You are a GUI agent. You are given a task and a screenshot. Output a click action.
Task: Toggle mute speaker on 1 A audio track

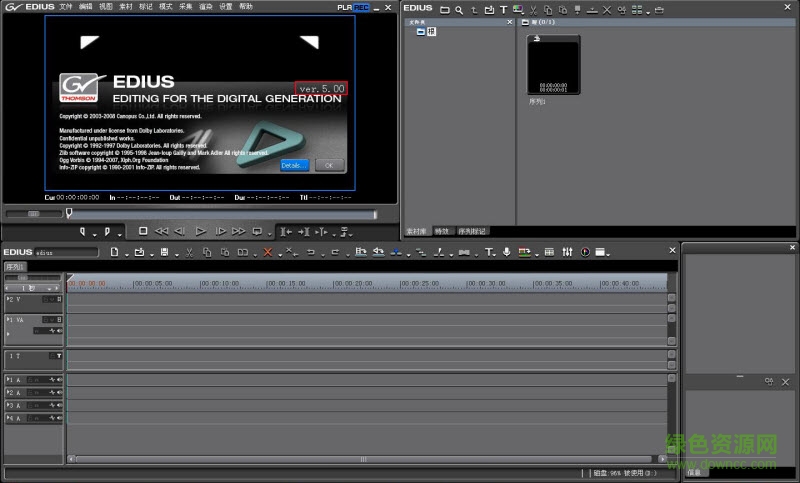pos(59,380)
